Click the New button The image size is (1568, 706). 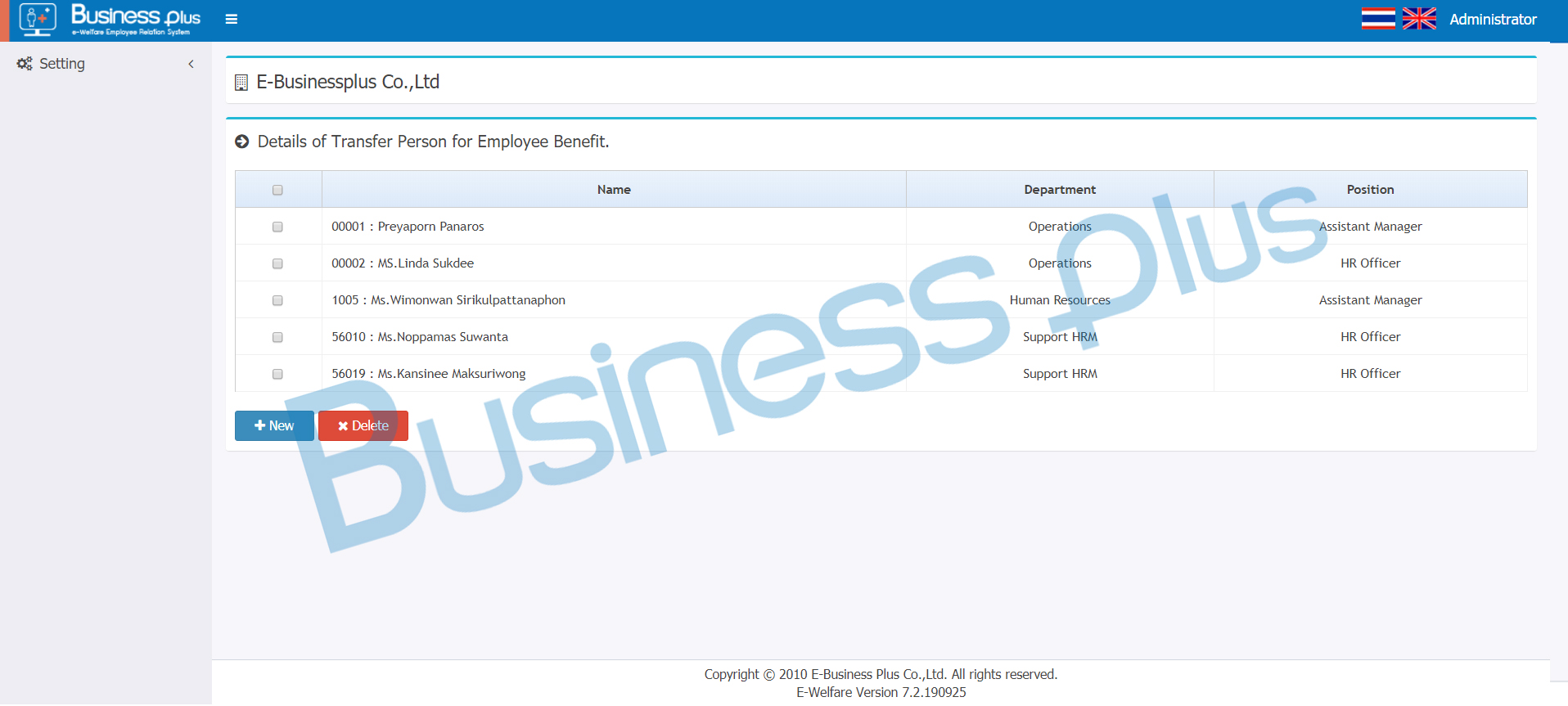[x=274, y=425]
